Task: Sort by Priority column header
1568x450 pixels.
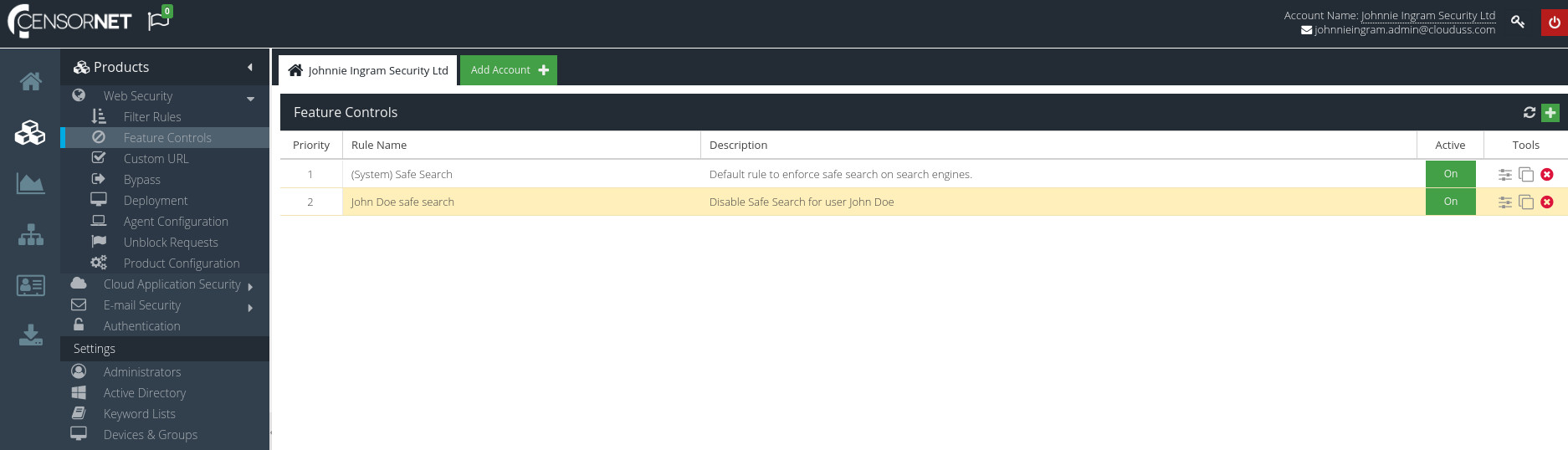Action: [311, 145]
